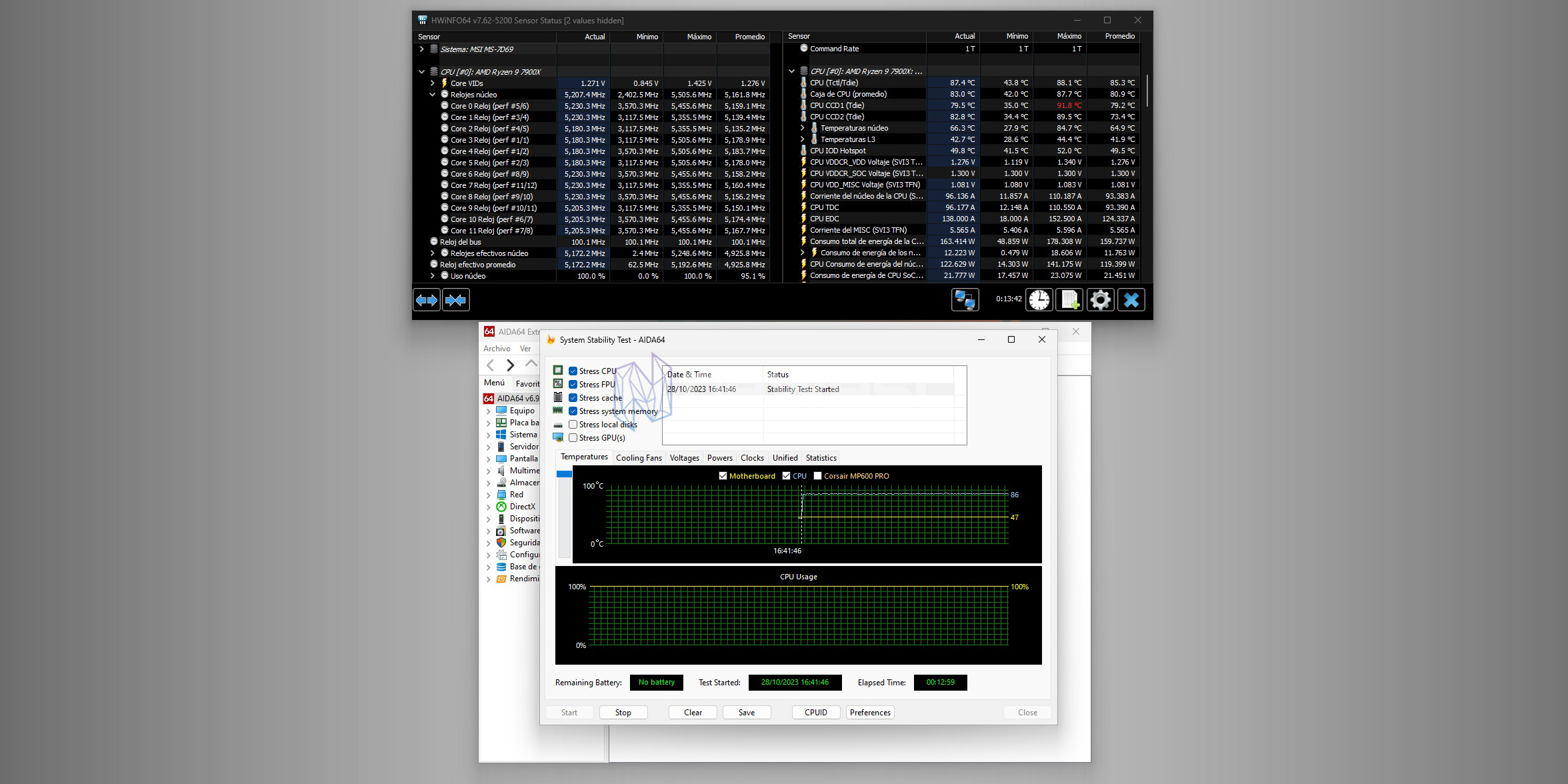Uncheck the Stress cache checkbox
This screenshot has height=784, width=1568.
point(573,398)
